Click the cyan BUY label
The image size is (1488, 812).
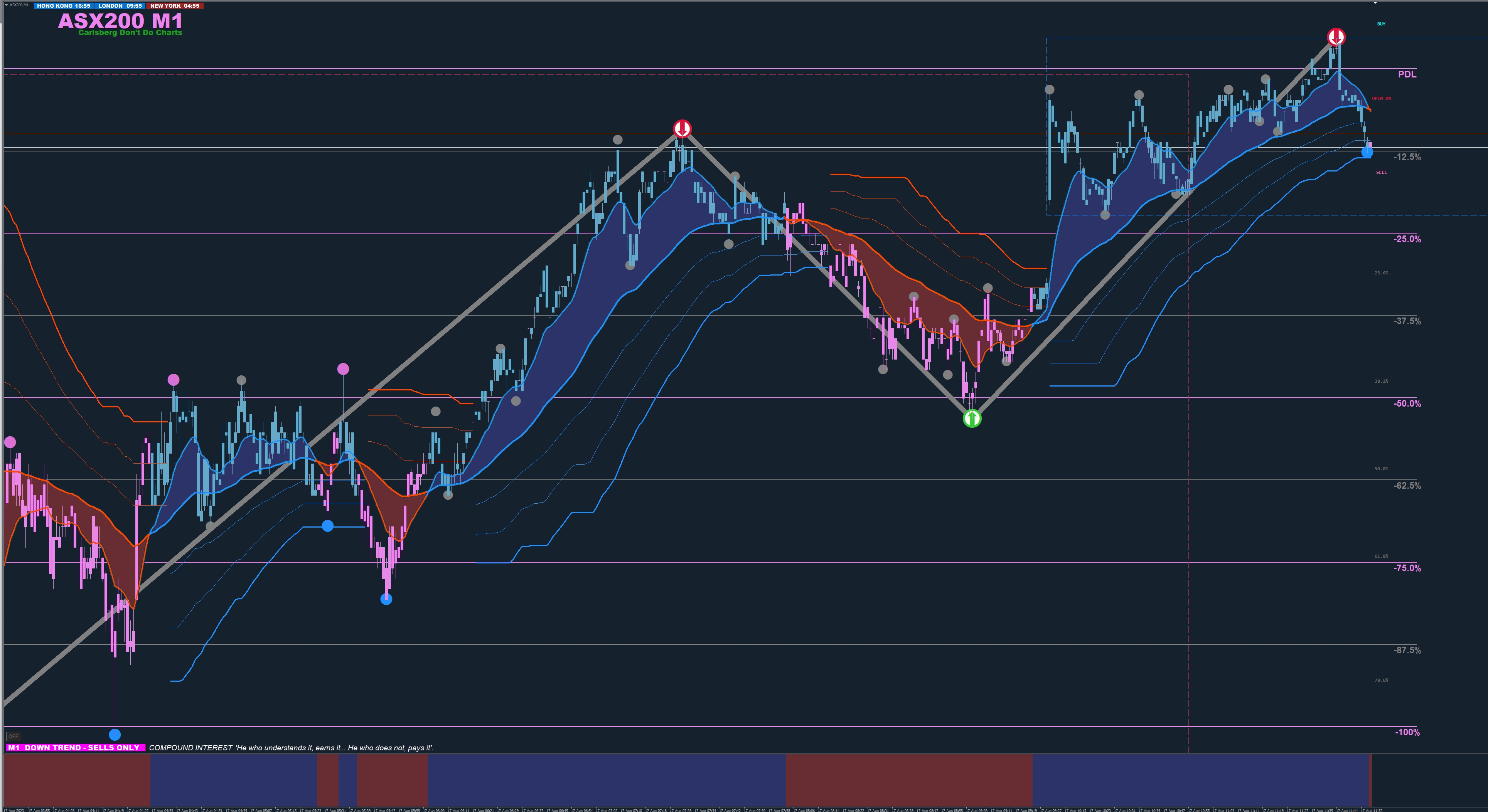[x=1381, y=24]
